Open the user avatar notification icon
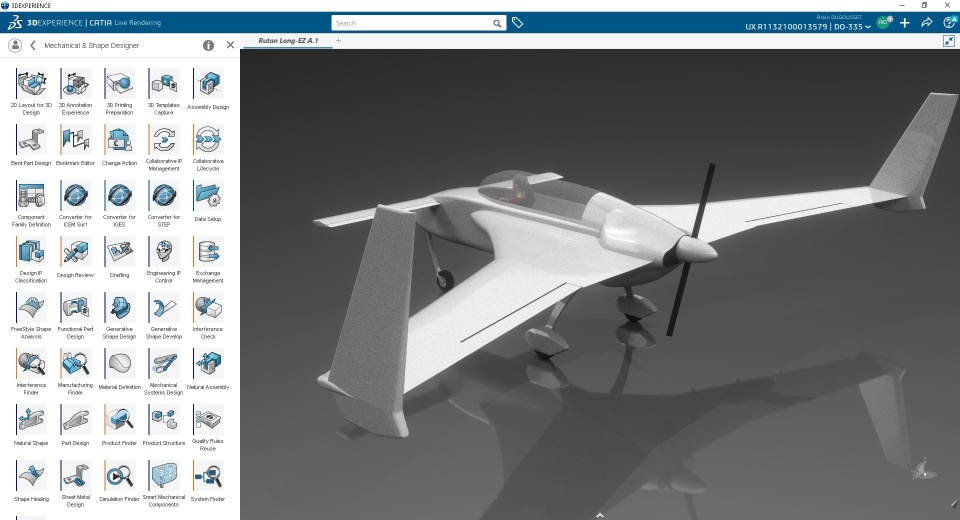 click(883, 23)
